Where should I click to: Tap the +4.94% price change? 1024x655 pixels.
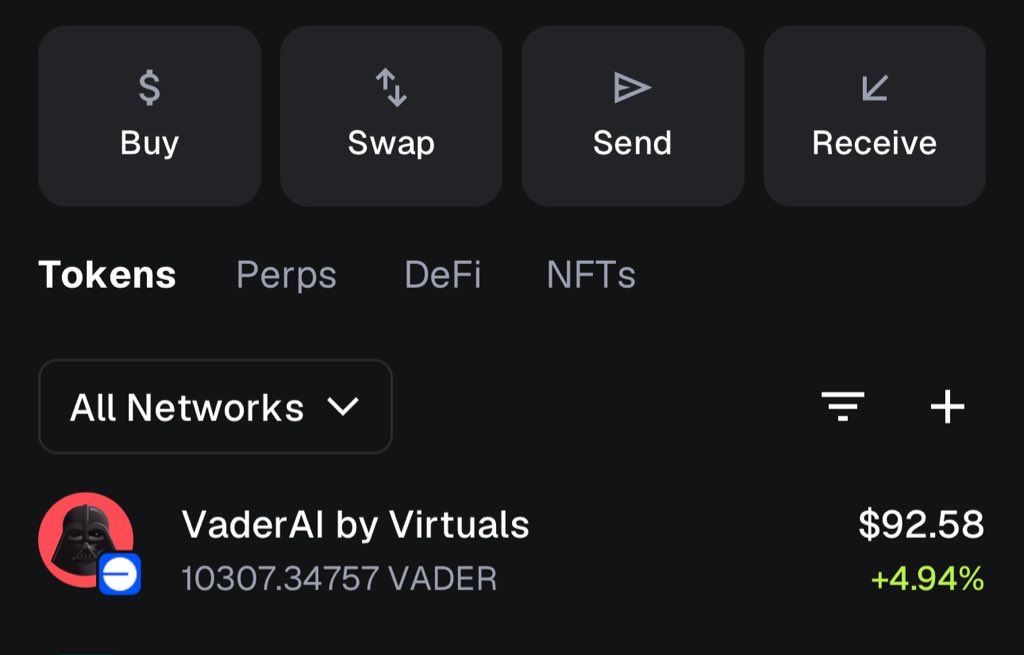927,579
